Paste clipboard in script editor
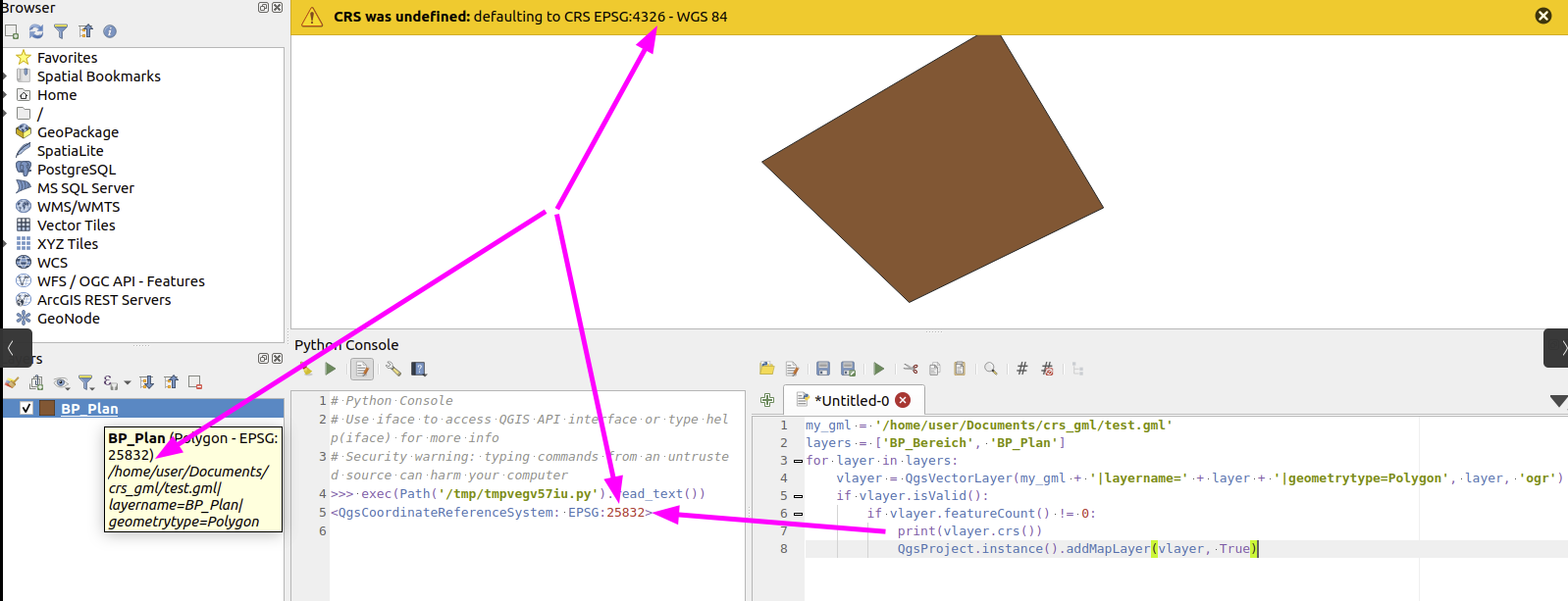The width and height of the screenshot is (1568, 601). (960, 369)
